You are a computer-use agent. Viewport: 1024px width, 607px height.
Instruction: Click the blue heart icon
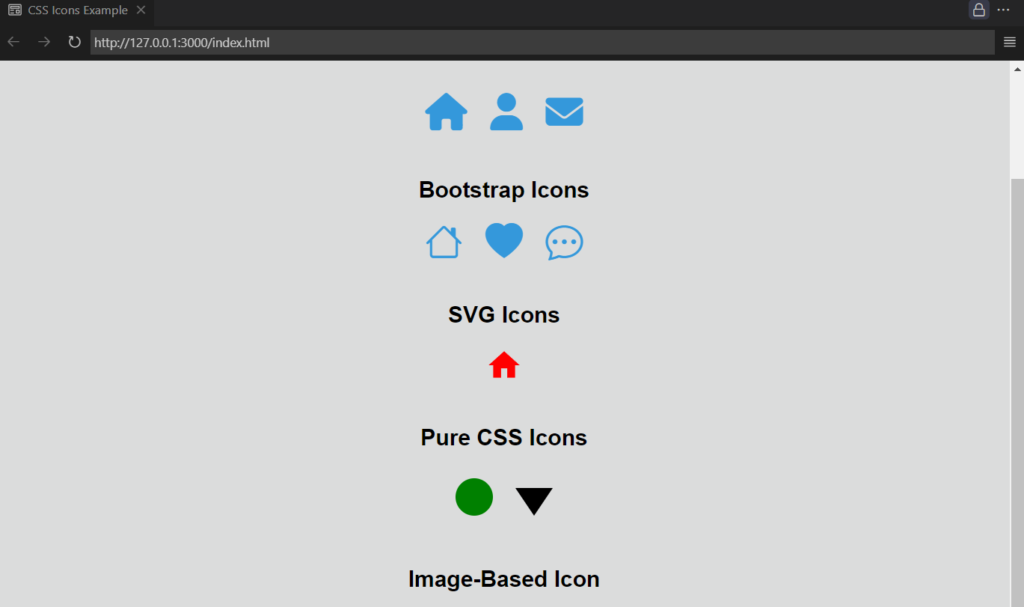(504, 240)
